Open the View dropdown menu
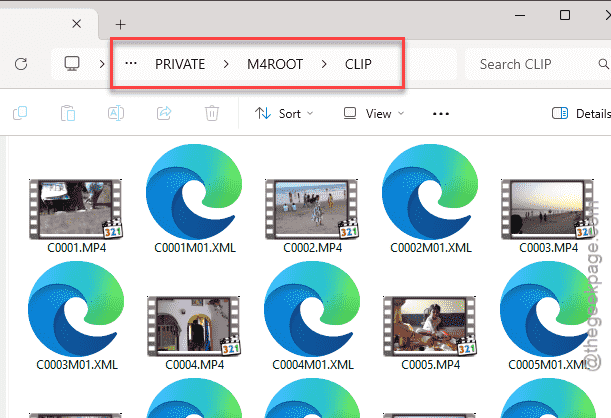The image size is (611, 418). point(374,114)
